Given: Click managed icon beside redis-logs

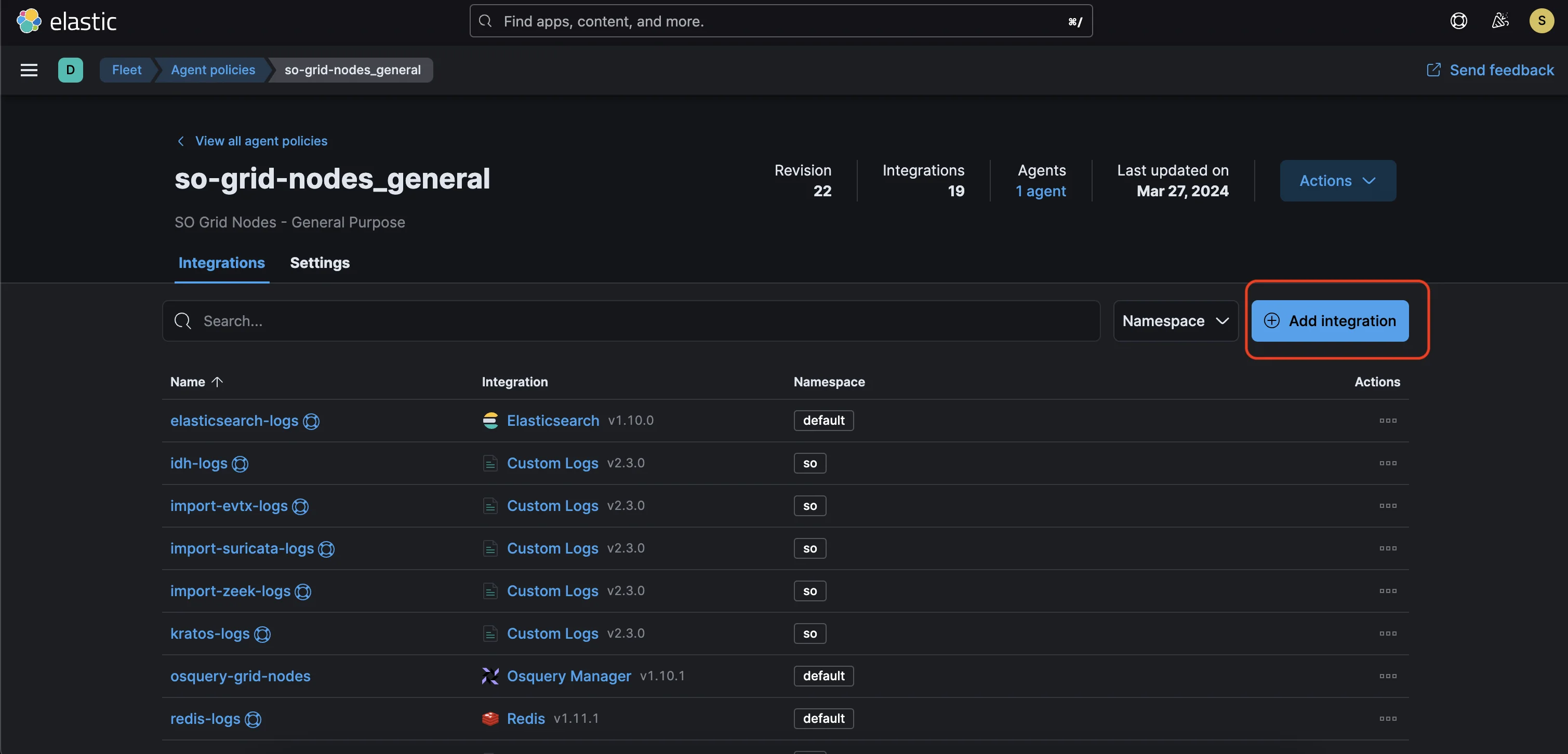Looking at the screenshot, I should tap(253, 719).
